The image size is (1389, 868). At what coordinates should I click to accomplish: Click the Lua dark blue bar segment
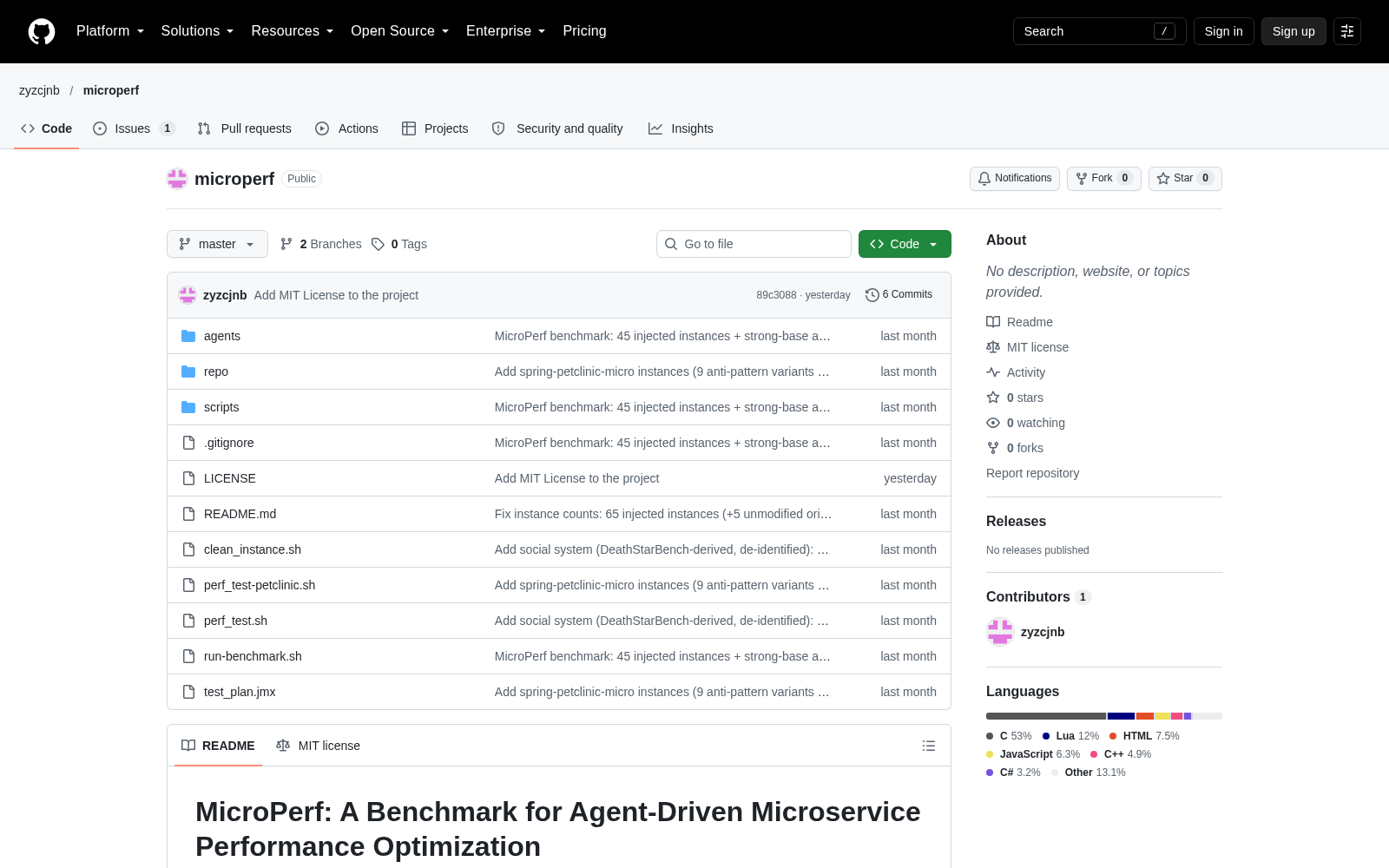pyautogui.click(x=1122, y=716)
